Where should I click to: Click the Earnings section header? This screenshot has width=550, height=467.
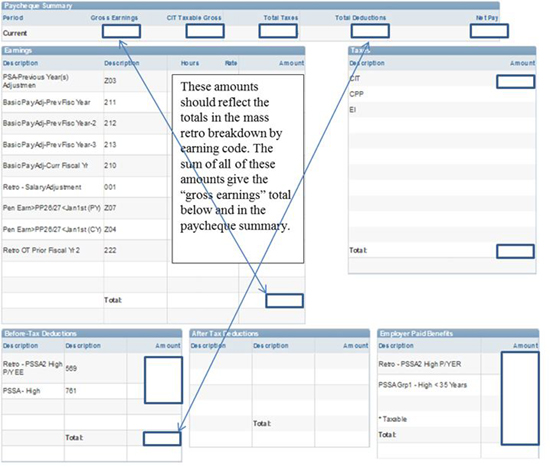click(x=153, y=50)
